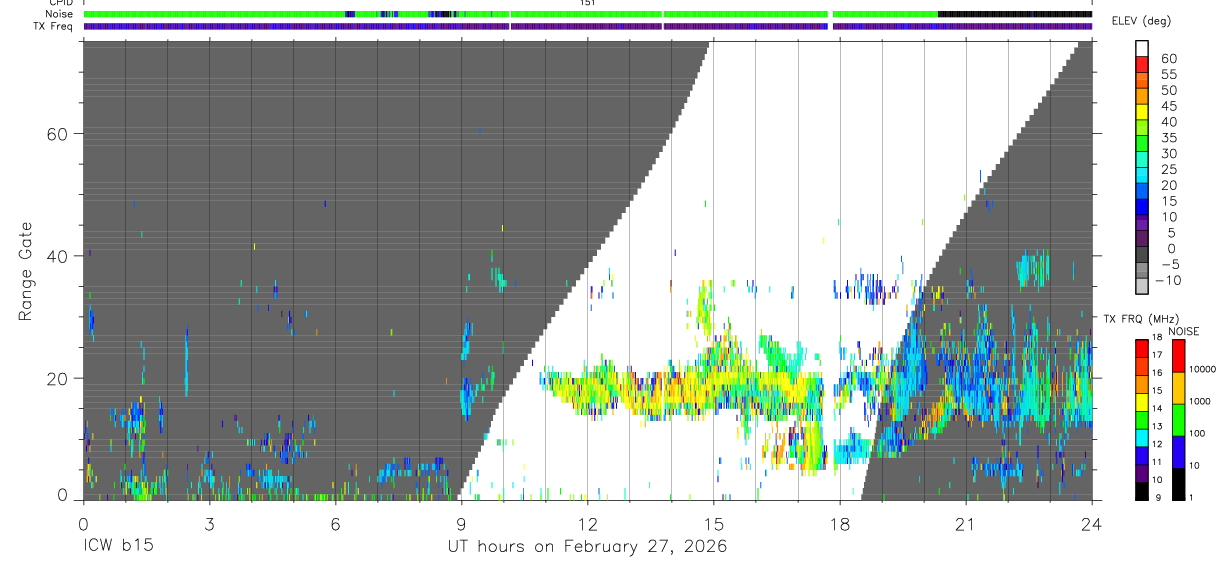1228x567 pixels.
Task: Click the '9' label on the TX FRQ scale
Action: (1158, 498)
